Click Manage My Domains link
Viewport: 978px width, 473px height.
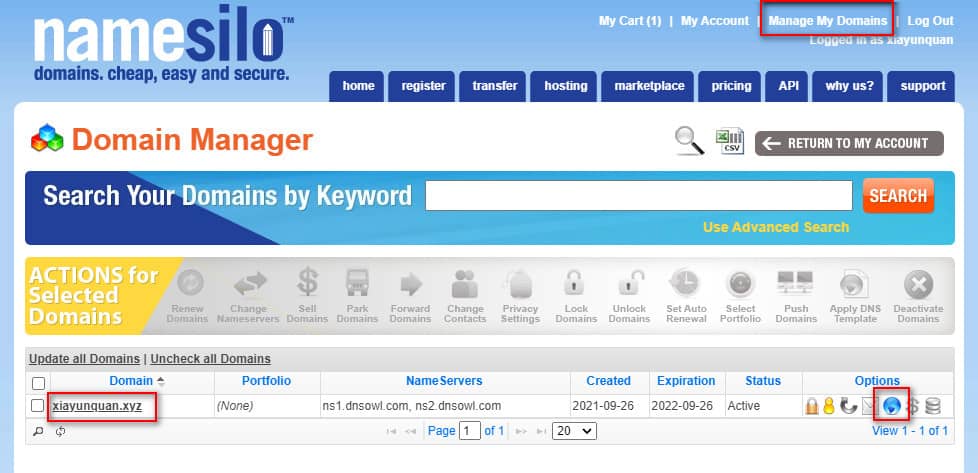click(x=827, y=20)
